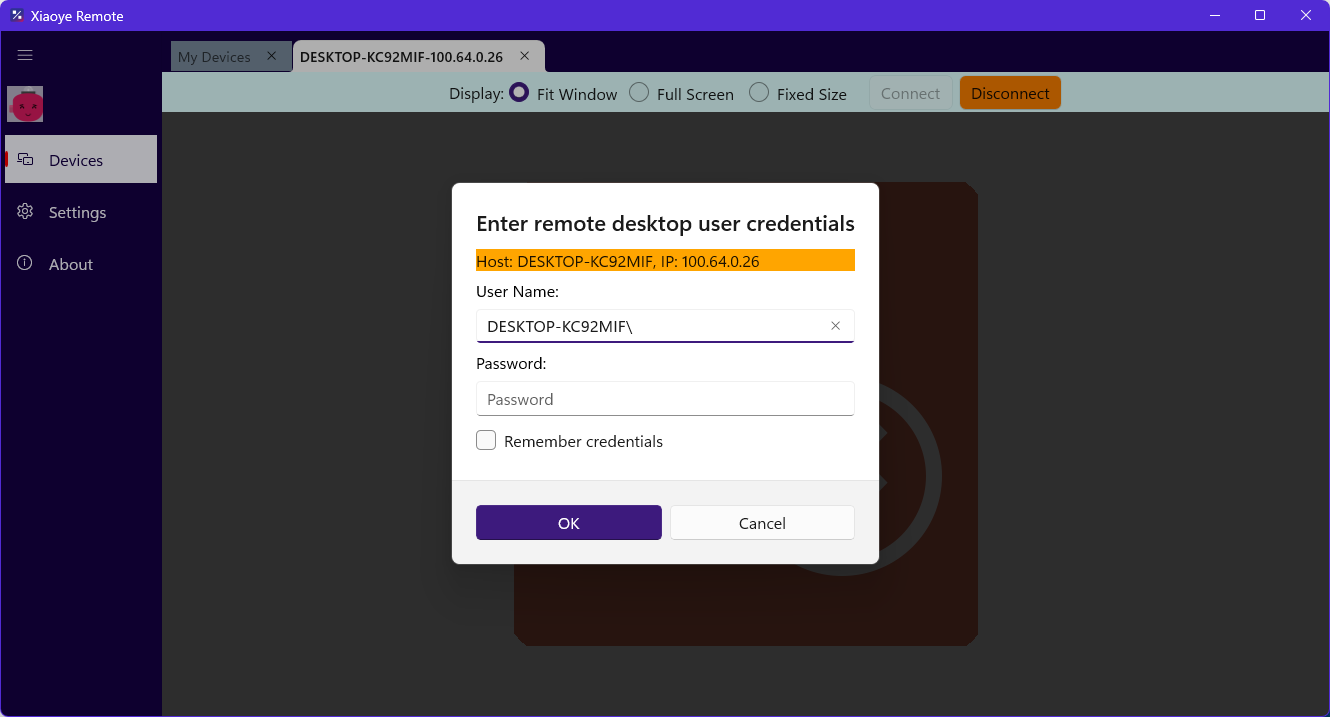Cancel the credentials dialog

pos(762,523)
